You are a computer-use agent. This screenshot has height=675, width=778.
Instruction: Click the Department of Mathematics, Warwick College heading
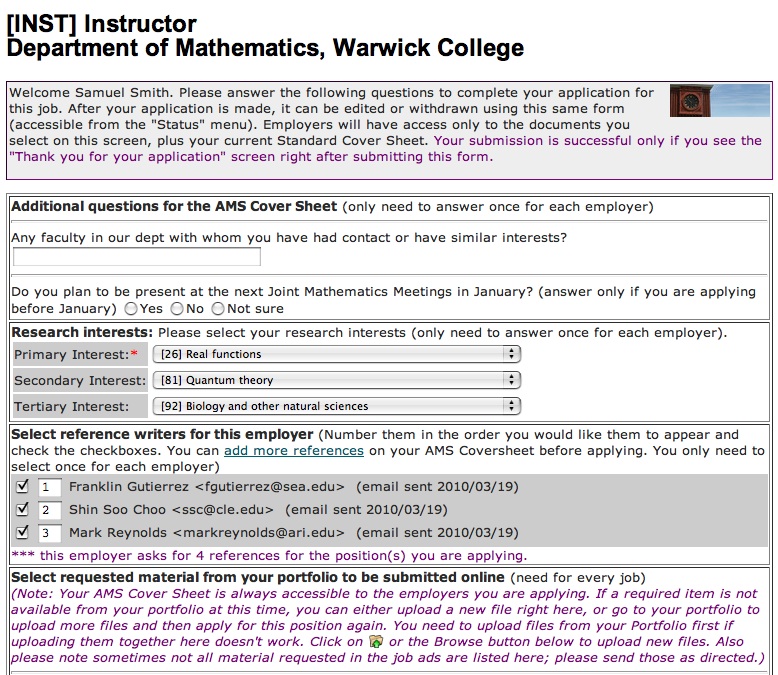coord(265,48)
